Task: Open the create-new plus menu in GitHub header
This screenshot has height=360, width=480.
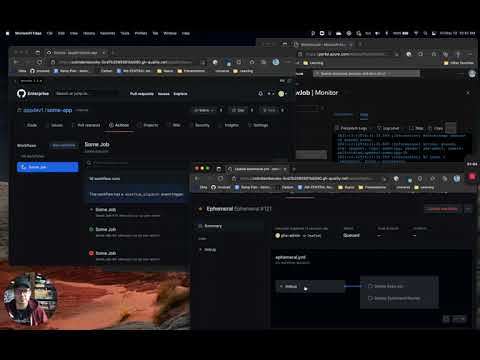Action: [x=270, y=94]
